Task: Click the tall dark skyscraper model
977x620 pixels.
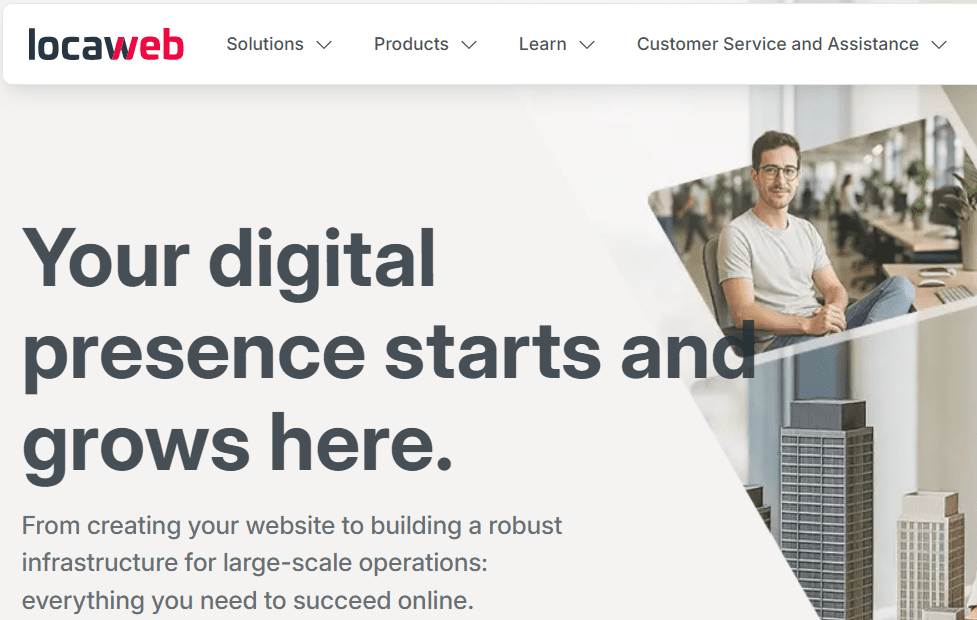Action: pos(826,508)
